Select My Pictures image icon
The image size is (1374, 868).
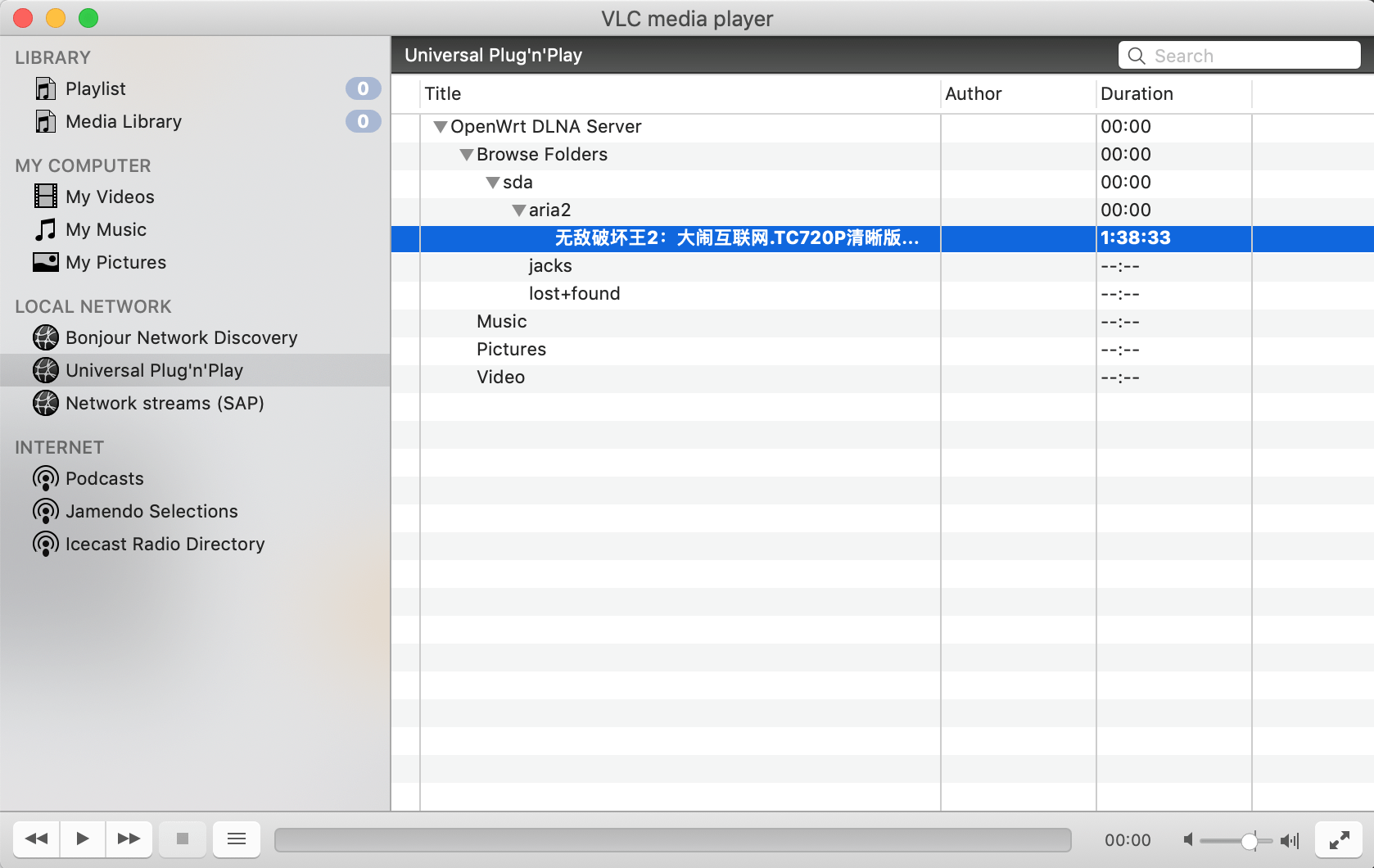[x=46, y=262]
